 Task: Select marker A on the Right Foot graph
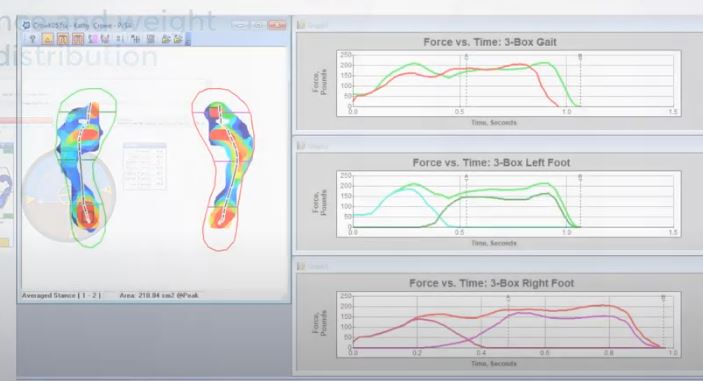(508, 298)
